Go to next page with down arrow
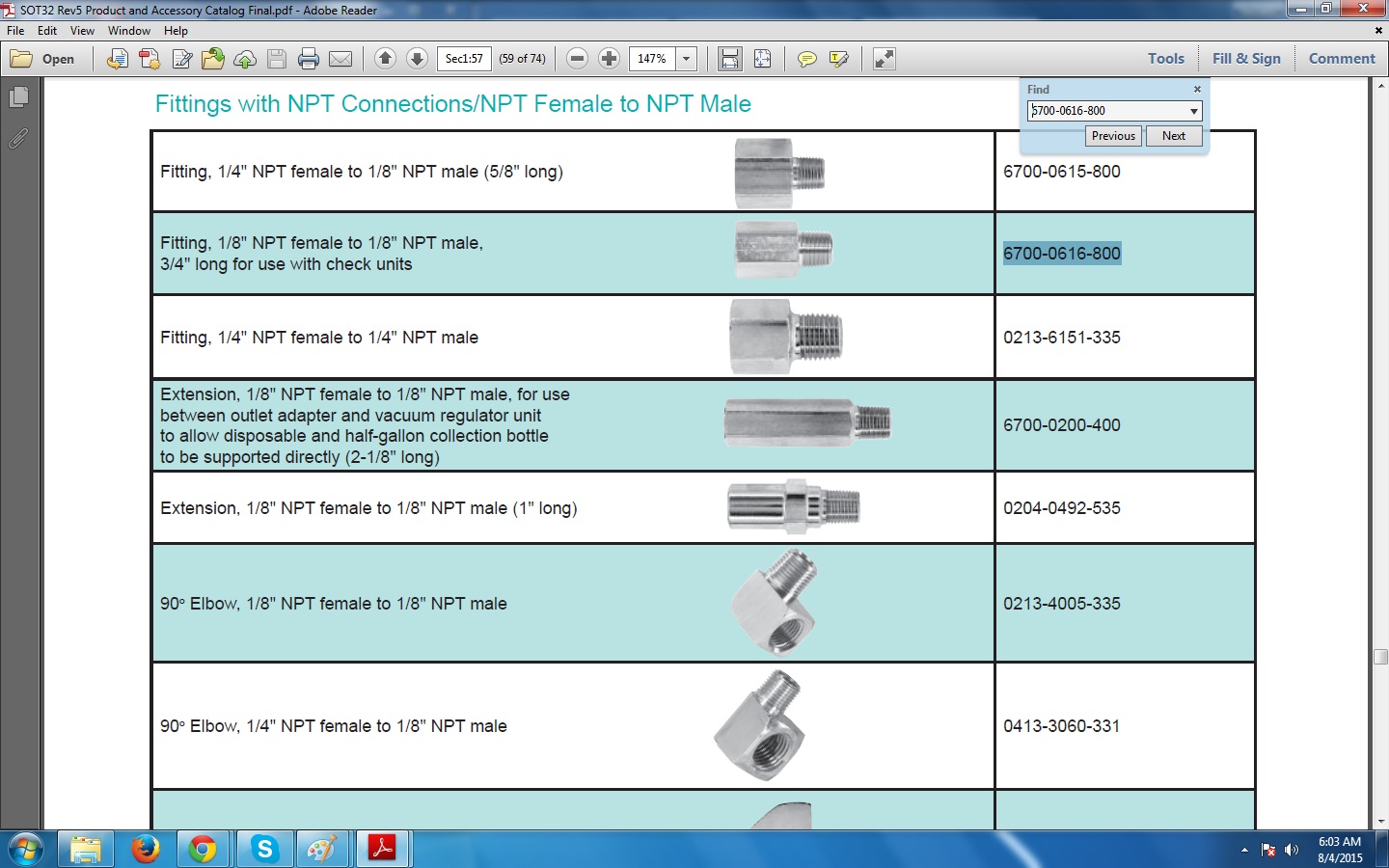 [x=417, y=59]
